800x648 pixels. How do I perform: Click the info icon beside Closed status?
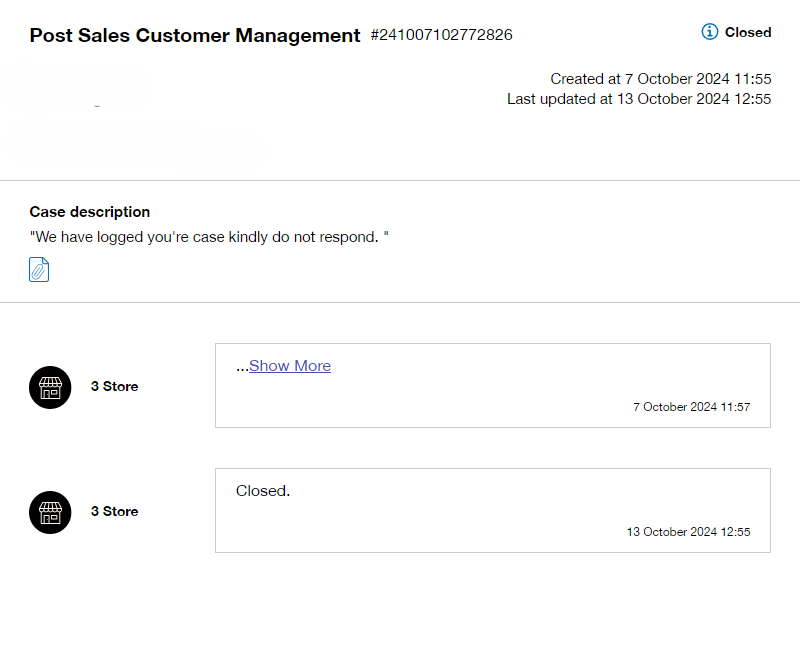pos(709,32)
